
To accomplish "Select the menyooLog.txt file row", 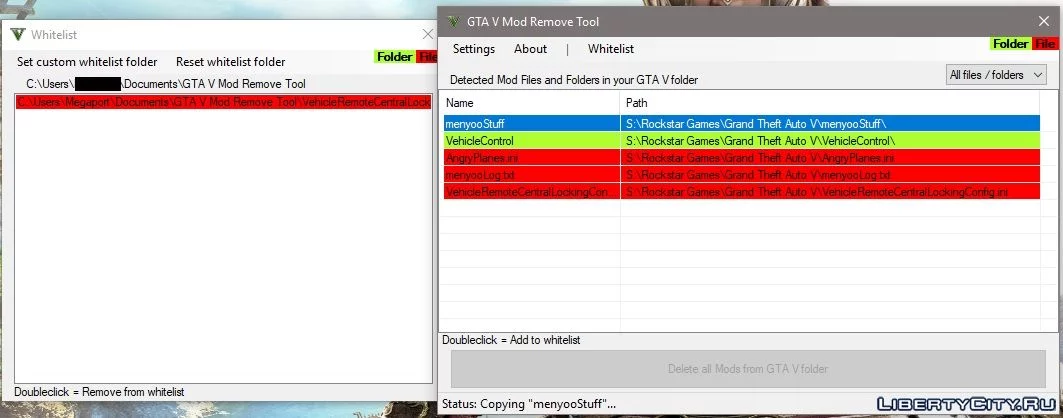I will (741, 175).
